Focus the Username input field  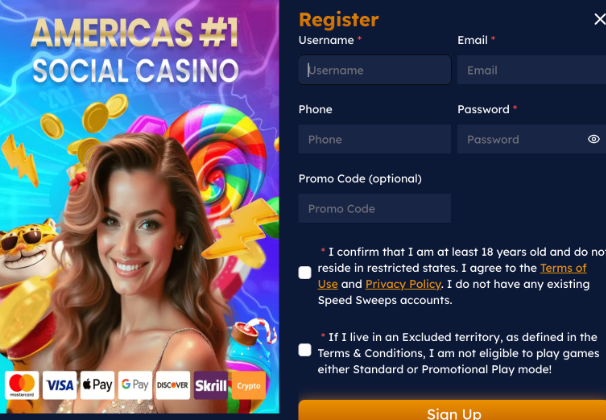(x=374, y=70)
